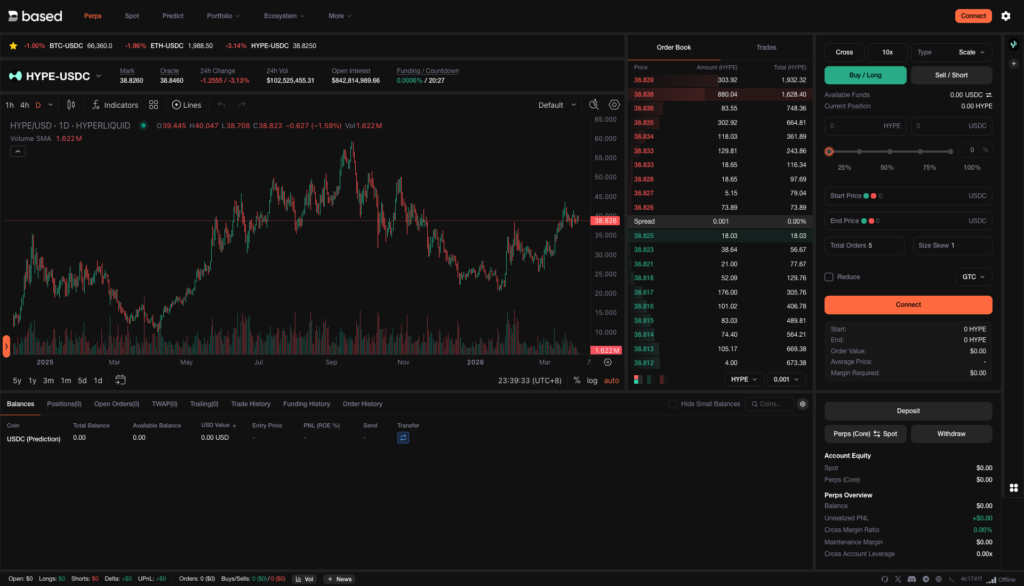Viewport: 1024px width, 586px height.
Task: Open the date range calendar icon
Action: click(121, 380)
